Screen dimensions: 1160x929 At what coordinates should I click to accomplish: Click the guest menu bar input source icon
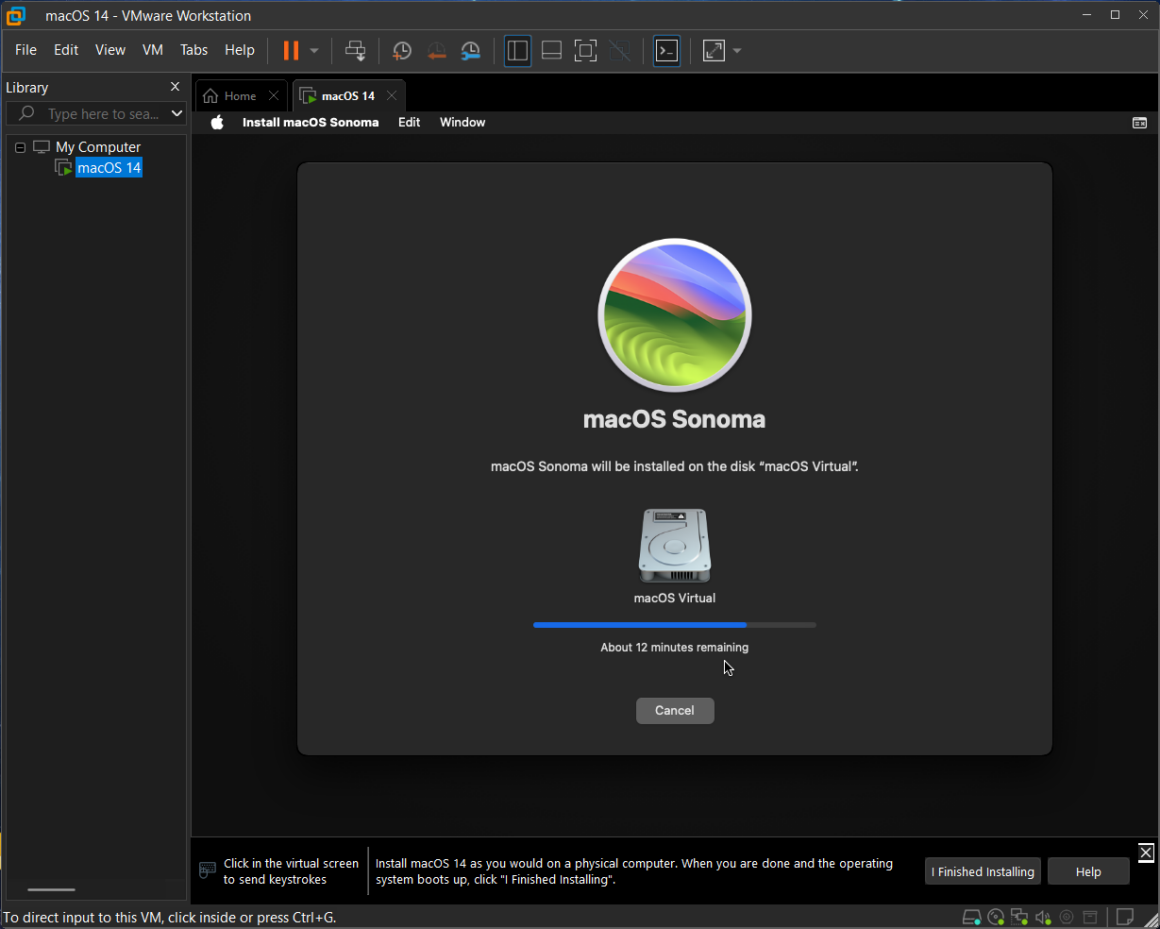pos(1139,123)
